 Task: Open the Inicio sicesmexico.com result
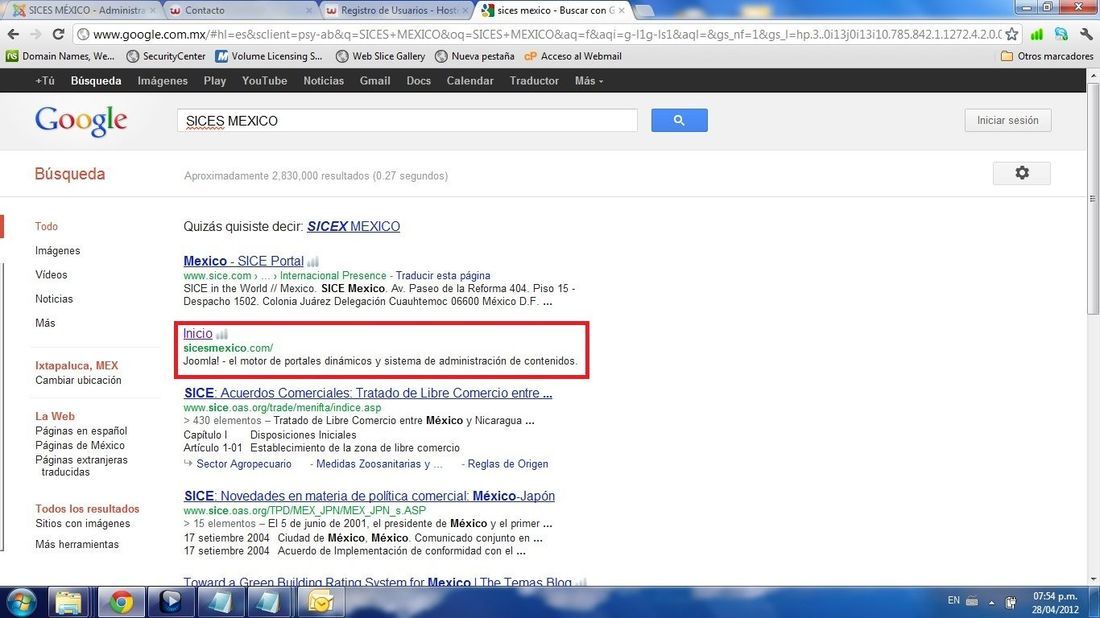click(x=198, y=334)
